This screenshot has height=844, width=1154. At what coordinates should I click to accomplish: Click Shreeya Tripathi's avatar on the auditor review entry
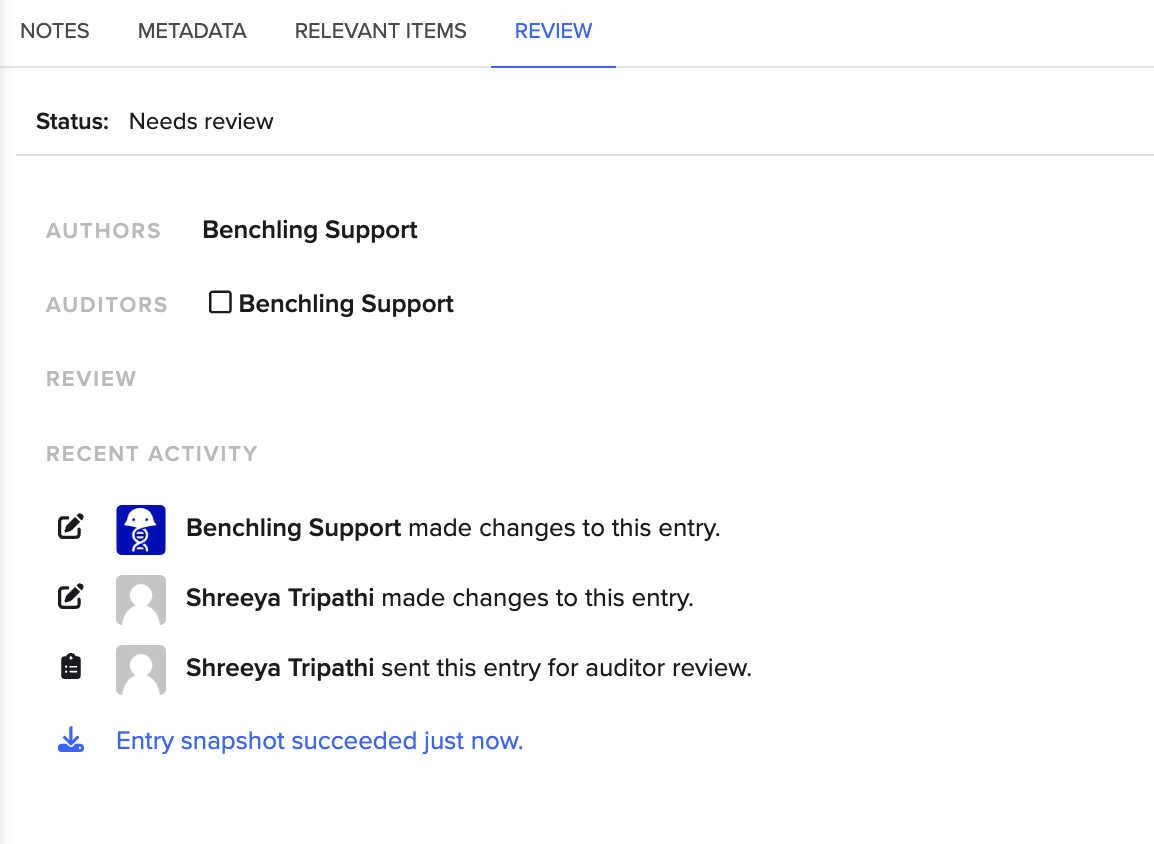tap(141, 669)
